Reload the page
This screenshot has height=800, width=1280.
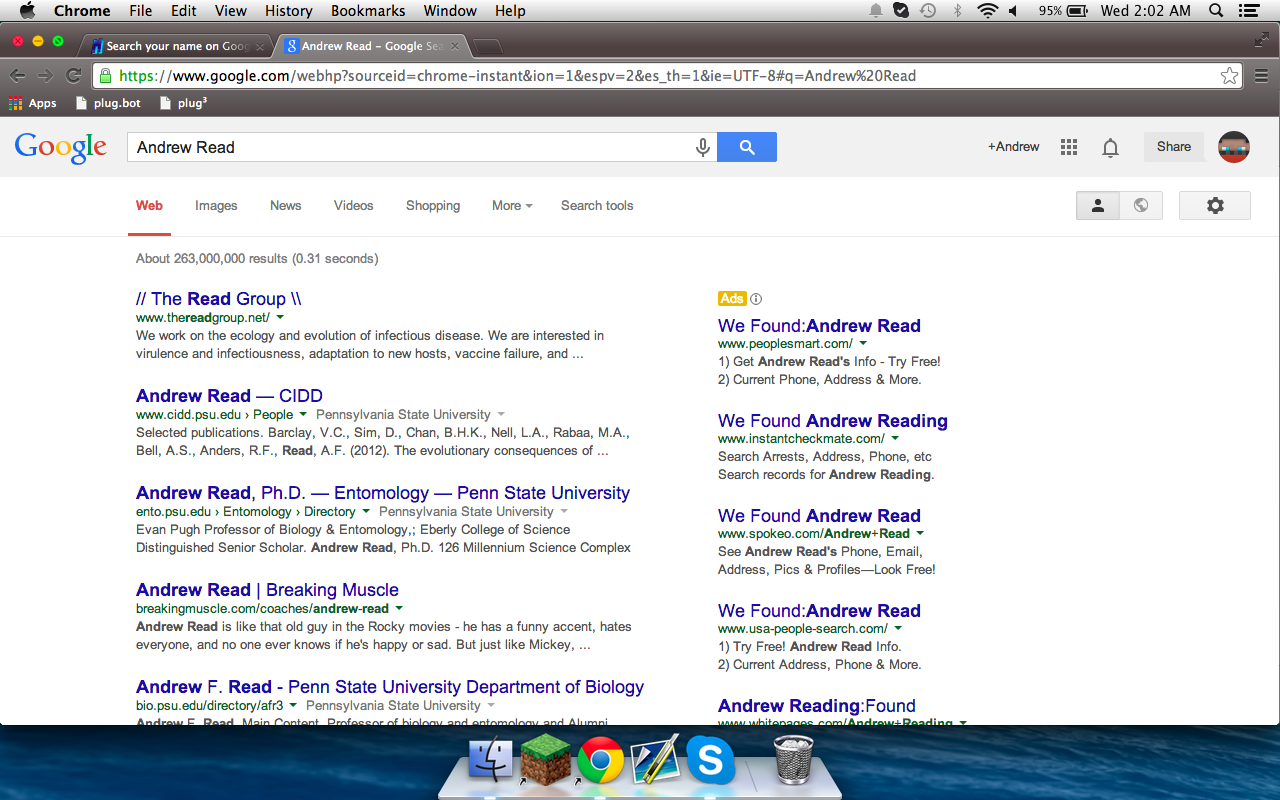73,76
